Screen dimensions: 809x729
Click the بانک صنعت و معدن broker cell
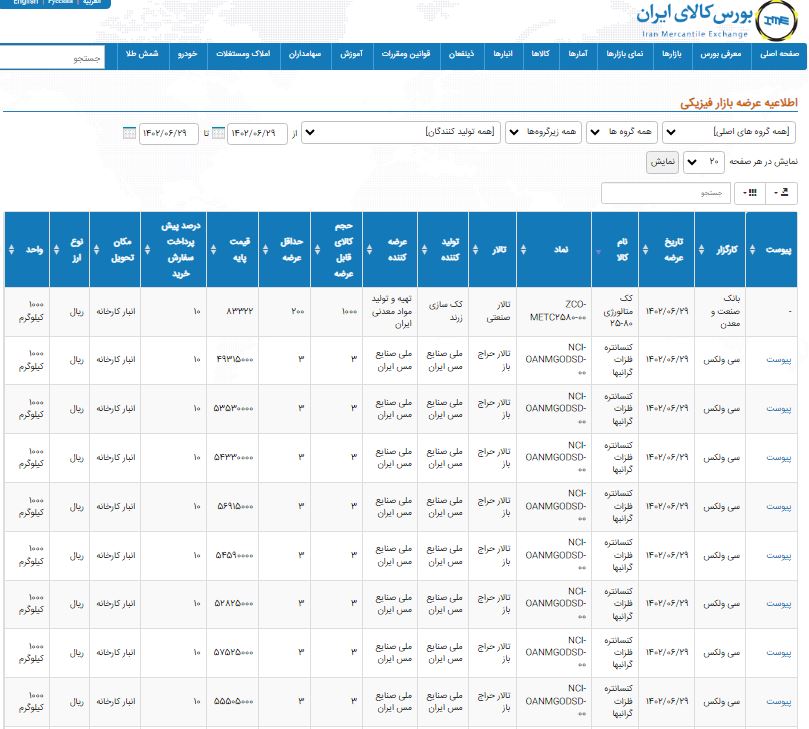click(720, 311)
